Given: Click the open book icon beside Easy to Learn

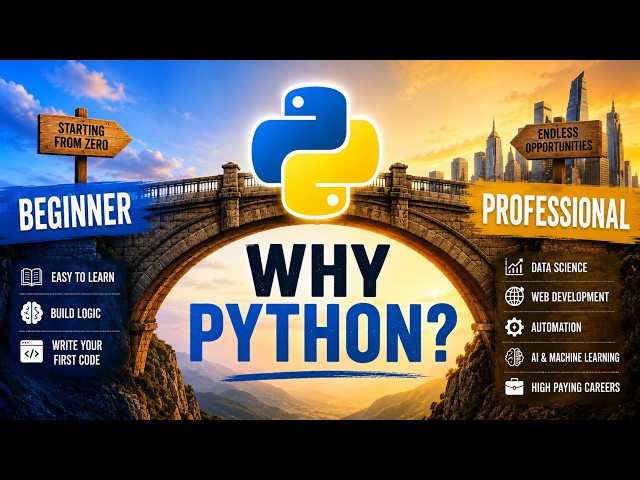Looking at the screenshot, I should pos(31,277).
